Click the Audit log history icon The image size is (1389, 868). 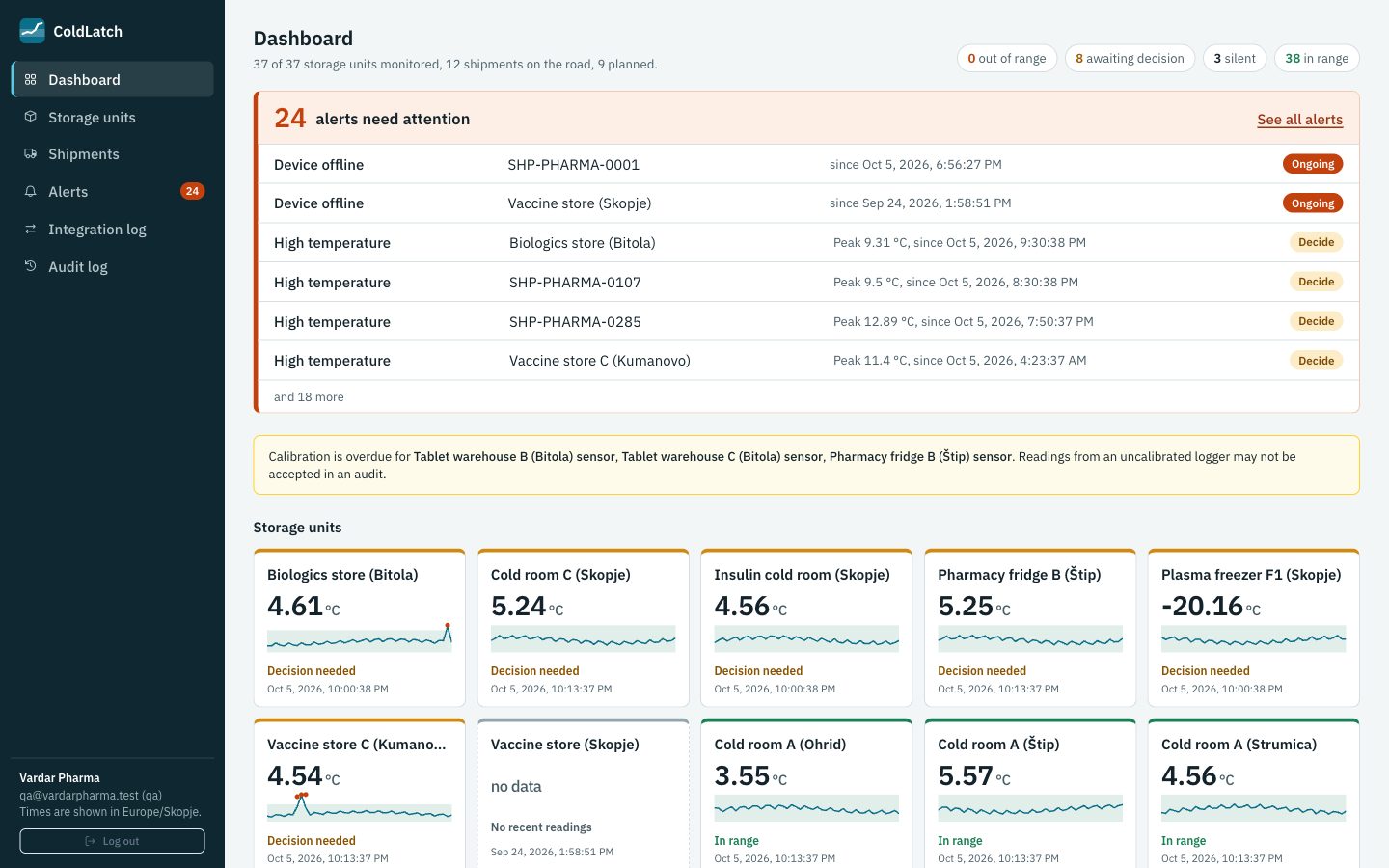point(31,266)
